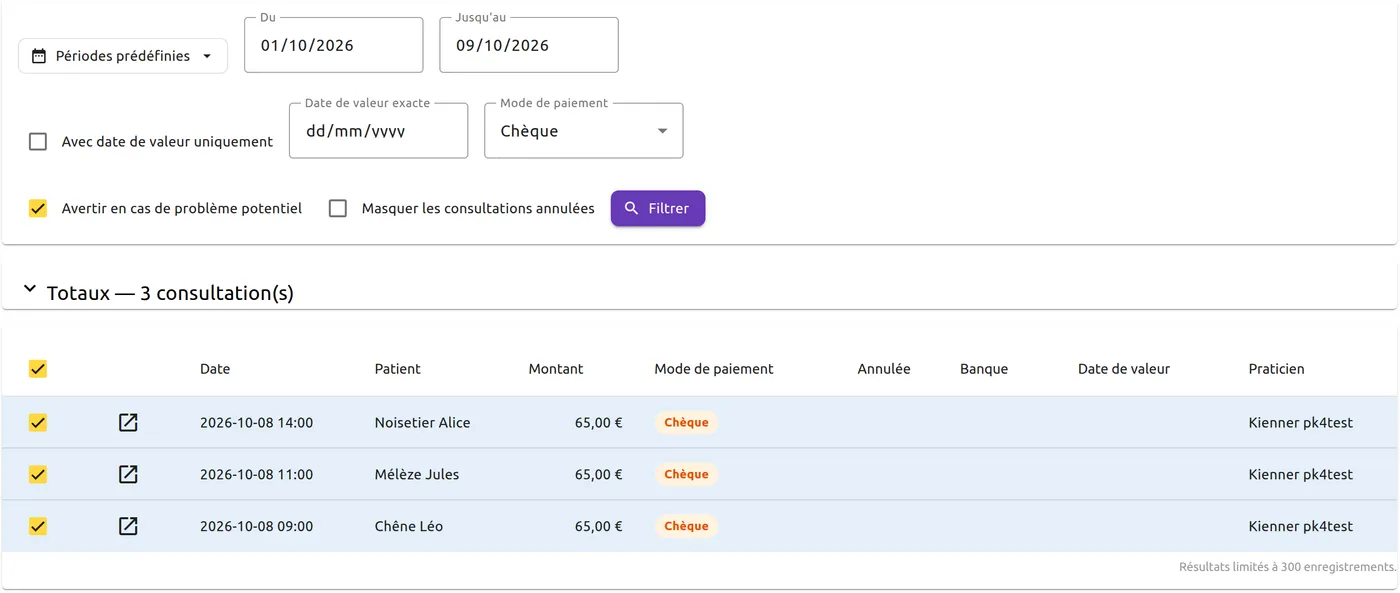
Task: Open the Chêne Léo consultation link icon
Action: pos(128,526)
